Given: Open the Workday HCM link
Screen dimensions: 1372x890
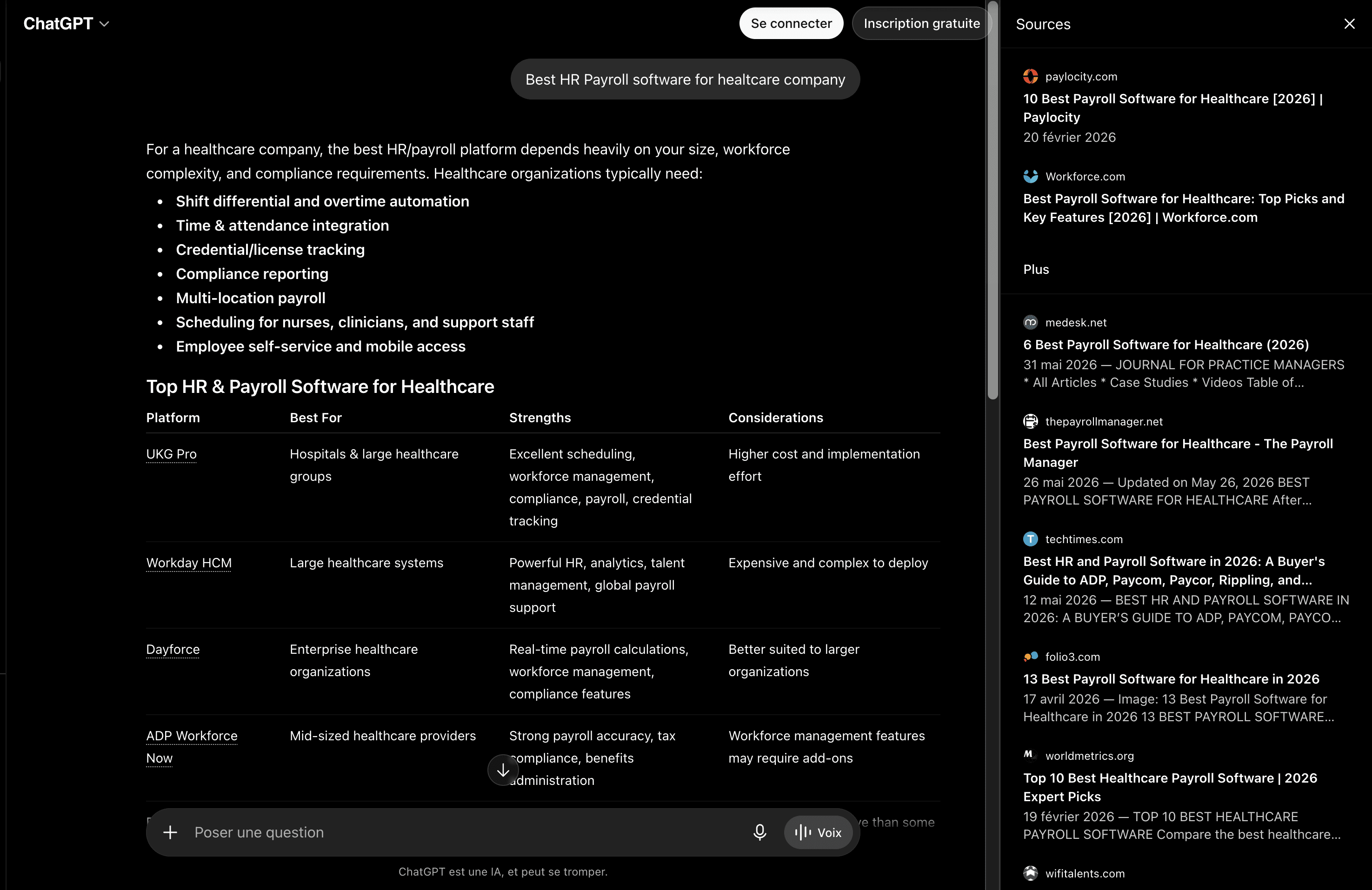Looking at the screenshot, I should click(188, 563).
